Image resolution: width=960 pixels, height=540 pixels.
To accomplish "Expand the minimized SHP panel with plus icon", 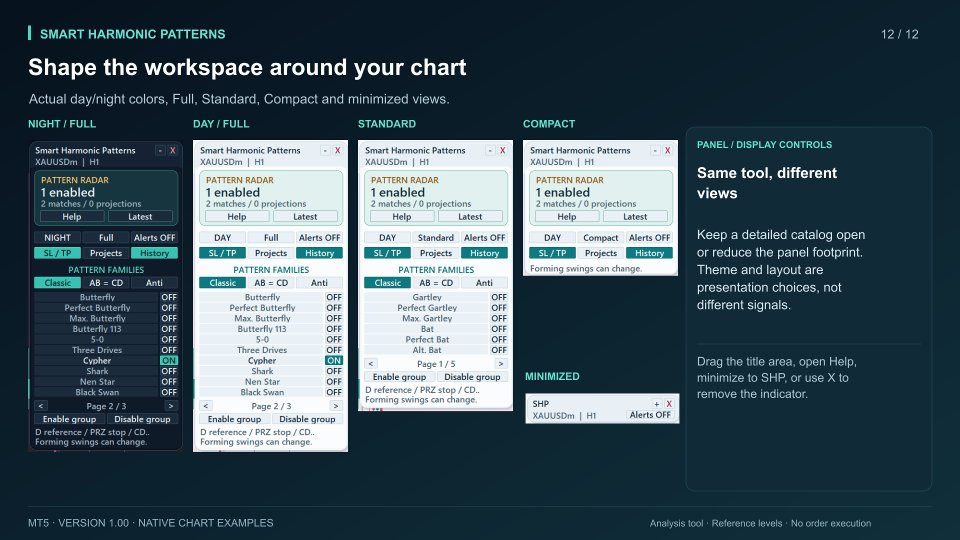I will [656, 404].
